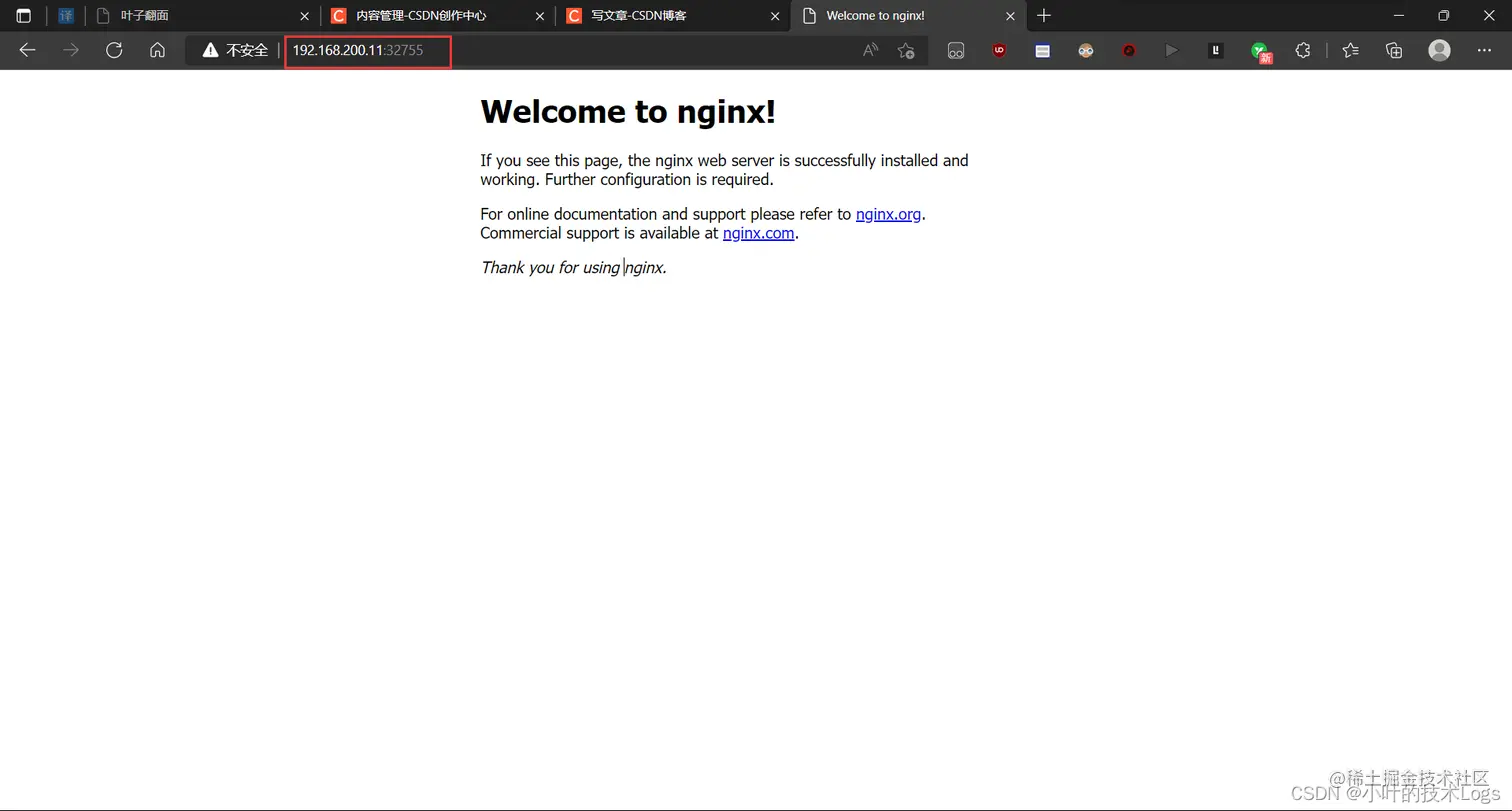Activate the Read Aloud icon

pyautogui.click(x=871, y=50)
